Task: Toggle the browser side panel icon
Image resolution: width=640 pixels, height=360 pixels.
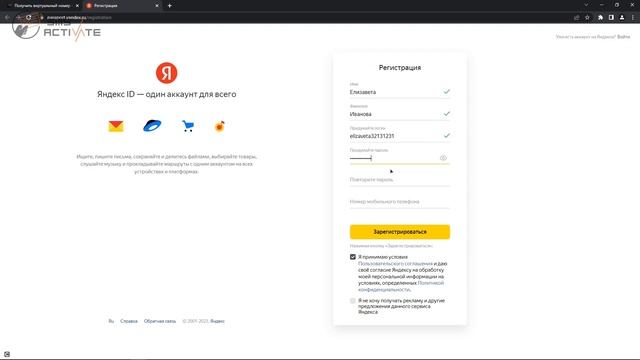Action: (611, 18)
